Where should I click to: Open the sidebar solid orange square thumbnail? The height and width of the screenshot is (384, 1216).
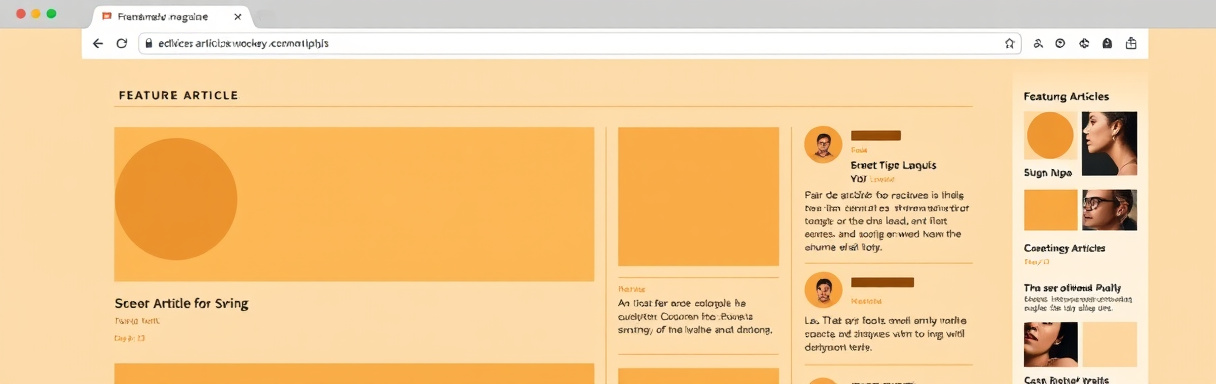point(1050,210)
